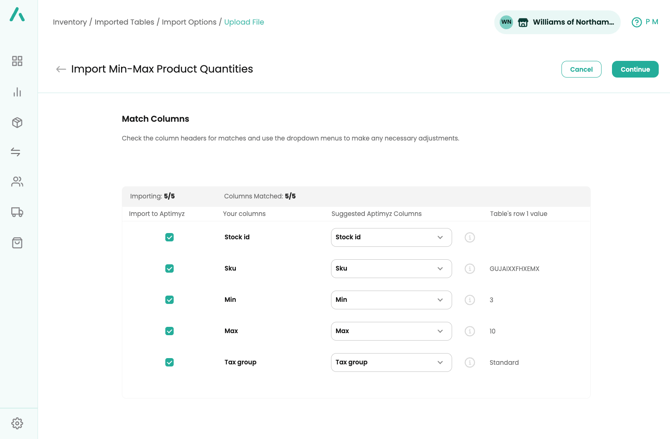Open the Tax group column dropdown
This screenshot has height=439, width=670.
[x=391, y=362]
